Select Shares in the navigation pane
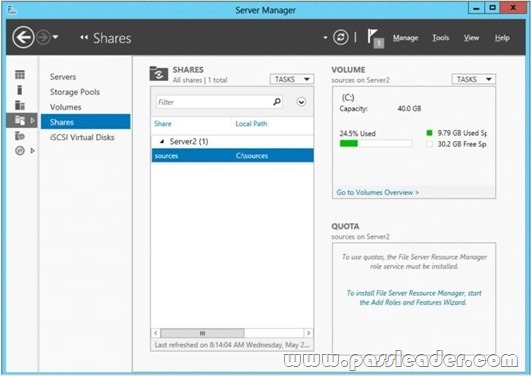This screenshot has height=376, width=531. (85, 122)
